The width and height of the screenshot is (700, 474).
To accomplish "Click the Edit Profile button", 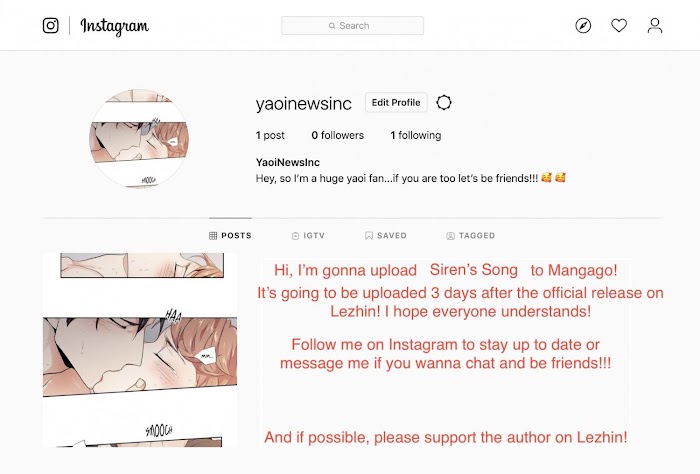I will (x=396, y=102).
